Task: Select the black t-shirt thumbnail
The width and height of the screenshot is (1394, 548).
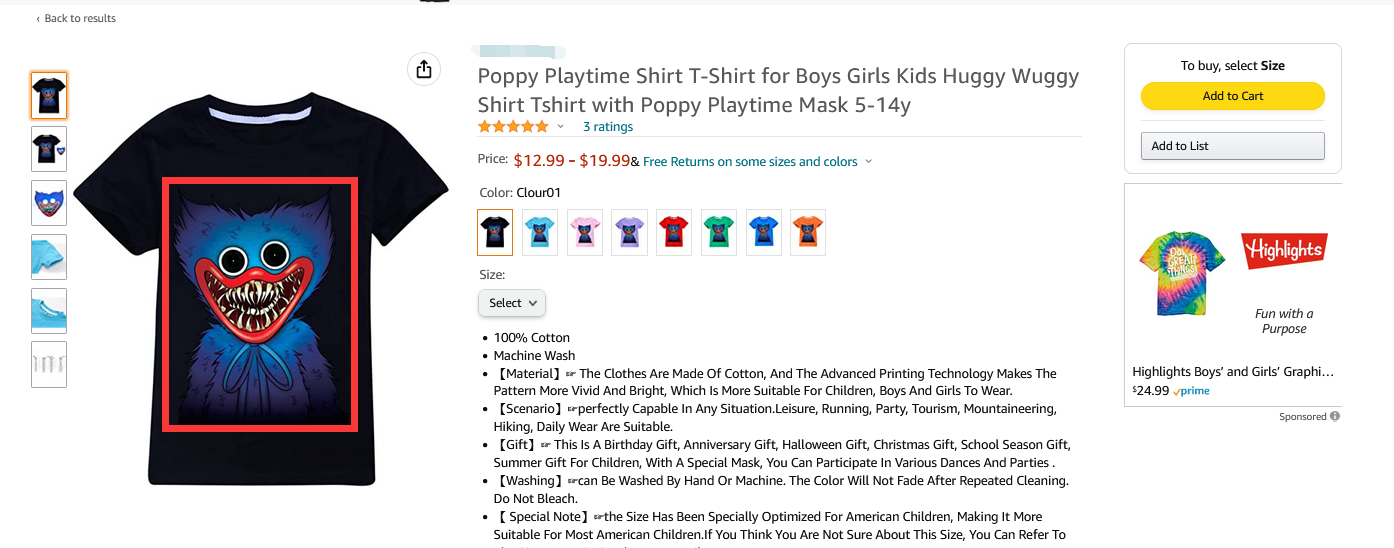Action: 49,95
